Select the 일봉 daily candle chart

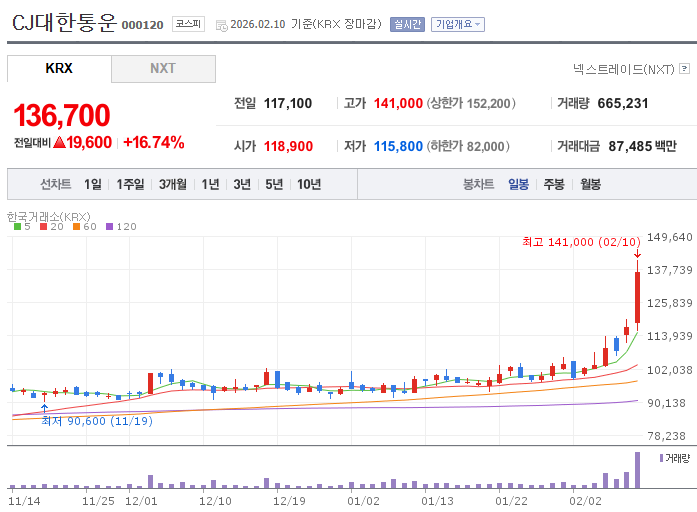pos(518,184)
